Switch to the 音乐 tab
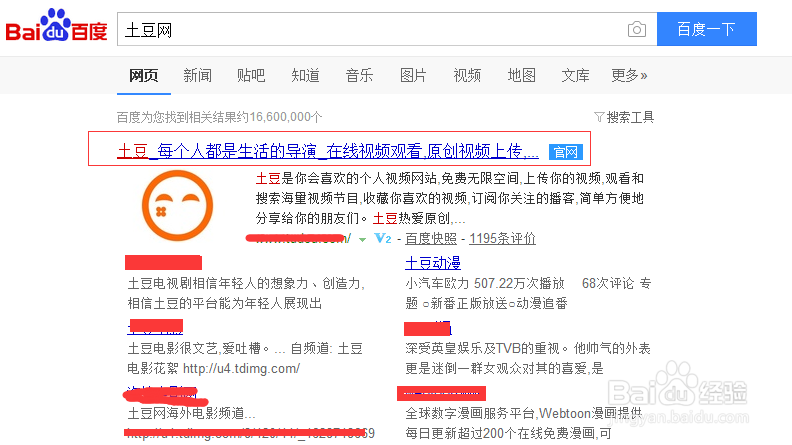The width and height of the screenshot is (792, 445). [359, 76]
